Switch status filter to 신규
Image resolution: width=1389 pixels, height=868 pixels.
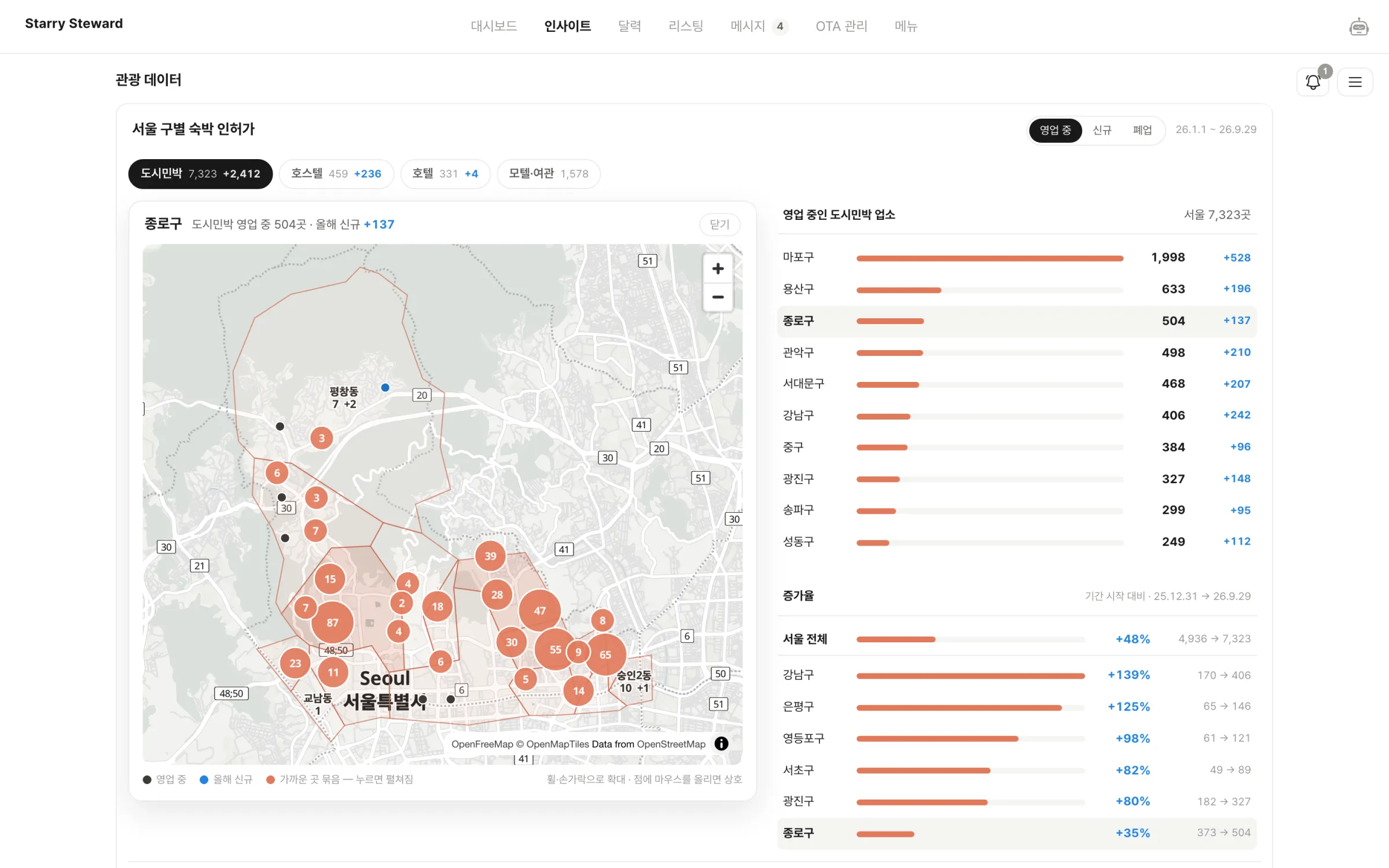point(1101,130)
